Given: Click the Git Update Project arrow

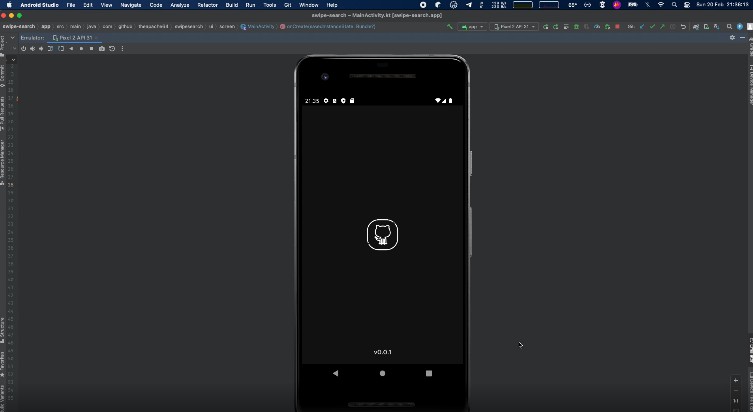Looking at the screenshot, I should [x=642, y=26].
